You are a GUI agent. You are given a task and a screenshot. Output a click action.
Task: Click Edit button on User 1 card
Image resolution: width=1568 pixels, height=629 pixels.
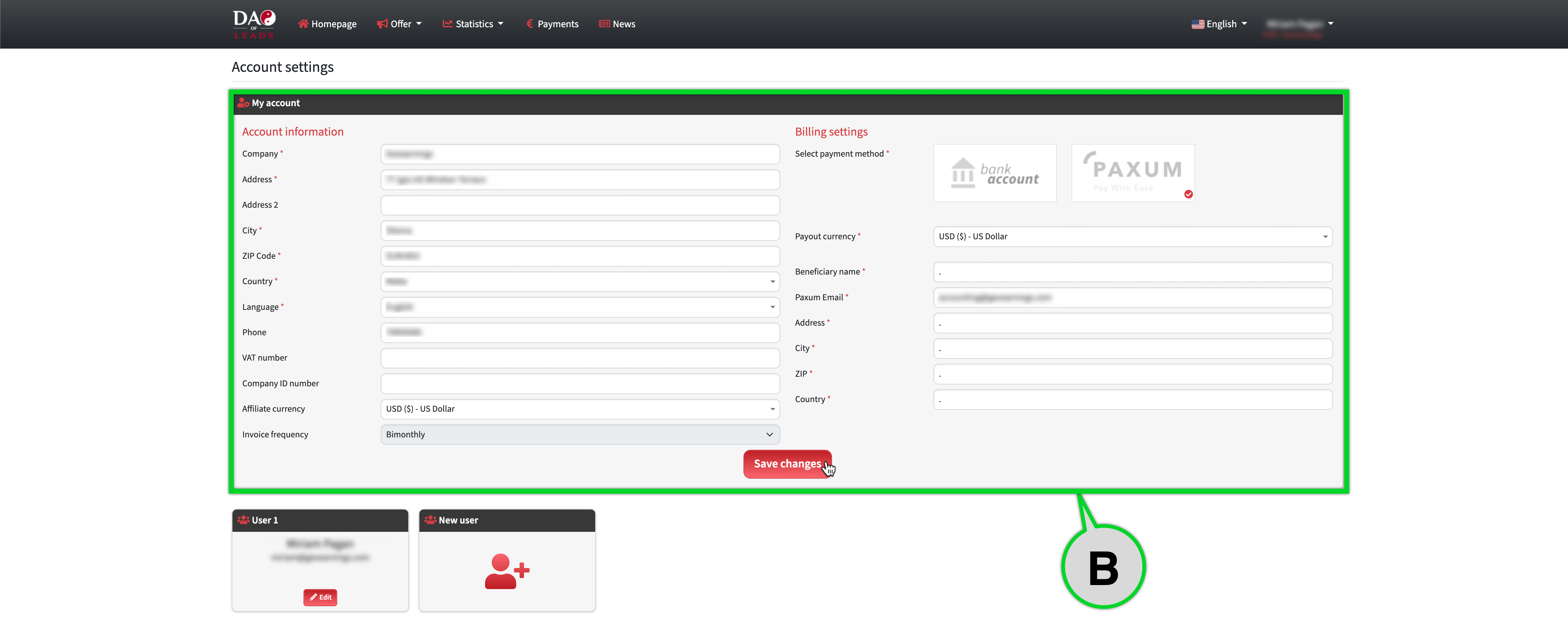click(320, 597)
